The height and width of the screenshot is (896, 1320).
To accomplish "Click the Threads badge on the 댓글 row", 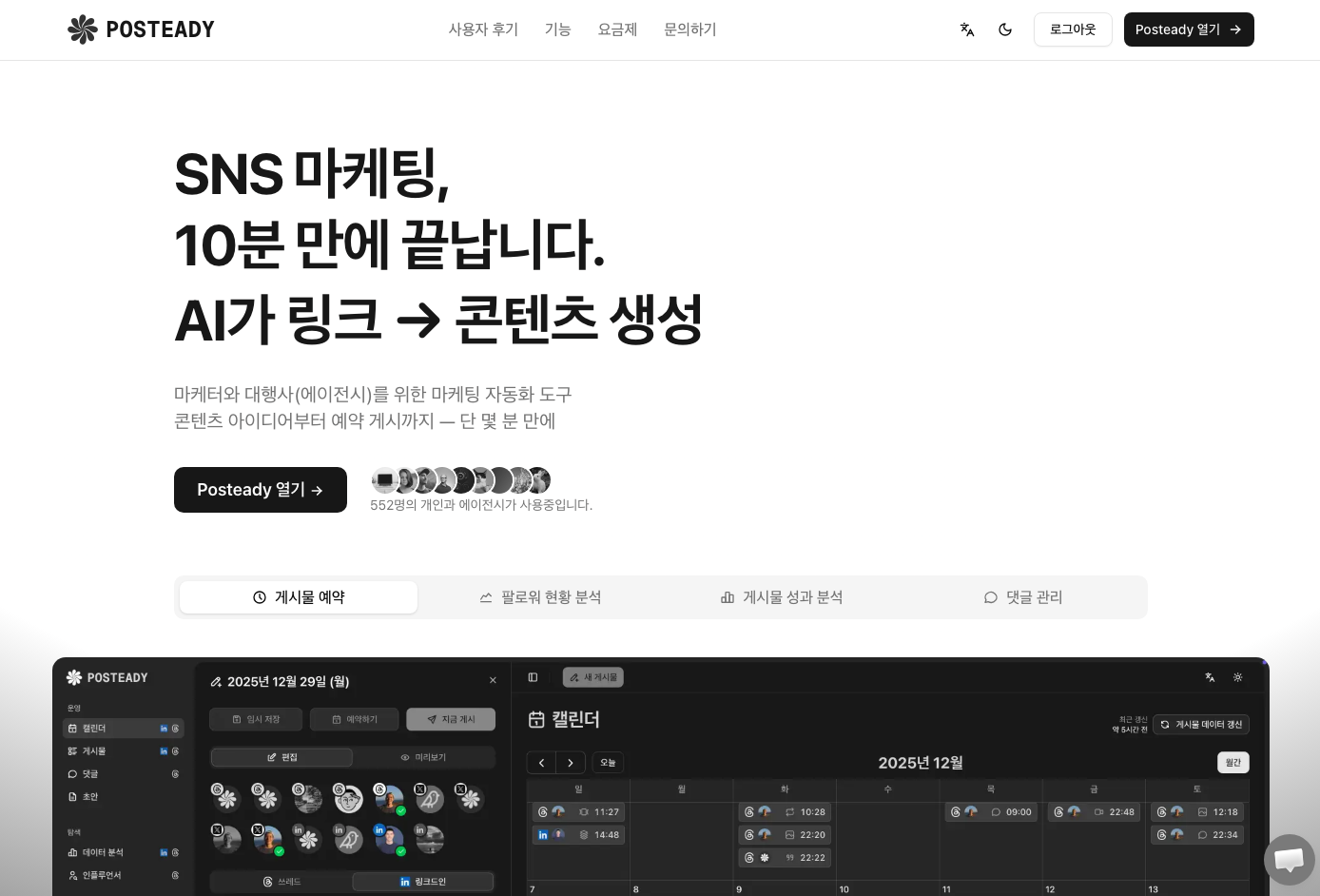I will [175, 774].
